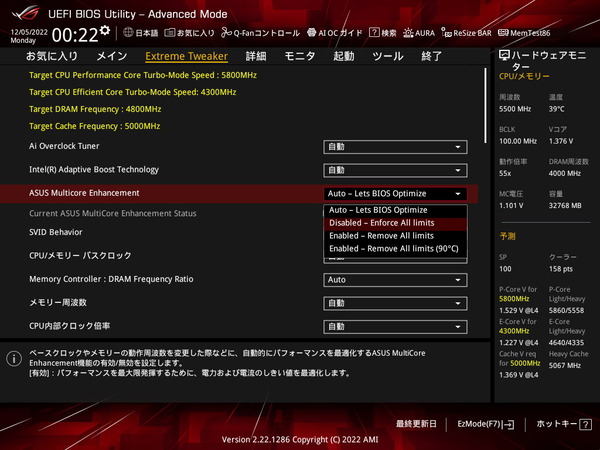The width and height of the screenshot is (600, 450).
Task: Switch to お気に入り tab
Action: coord(52,56)
